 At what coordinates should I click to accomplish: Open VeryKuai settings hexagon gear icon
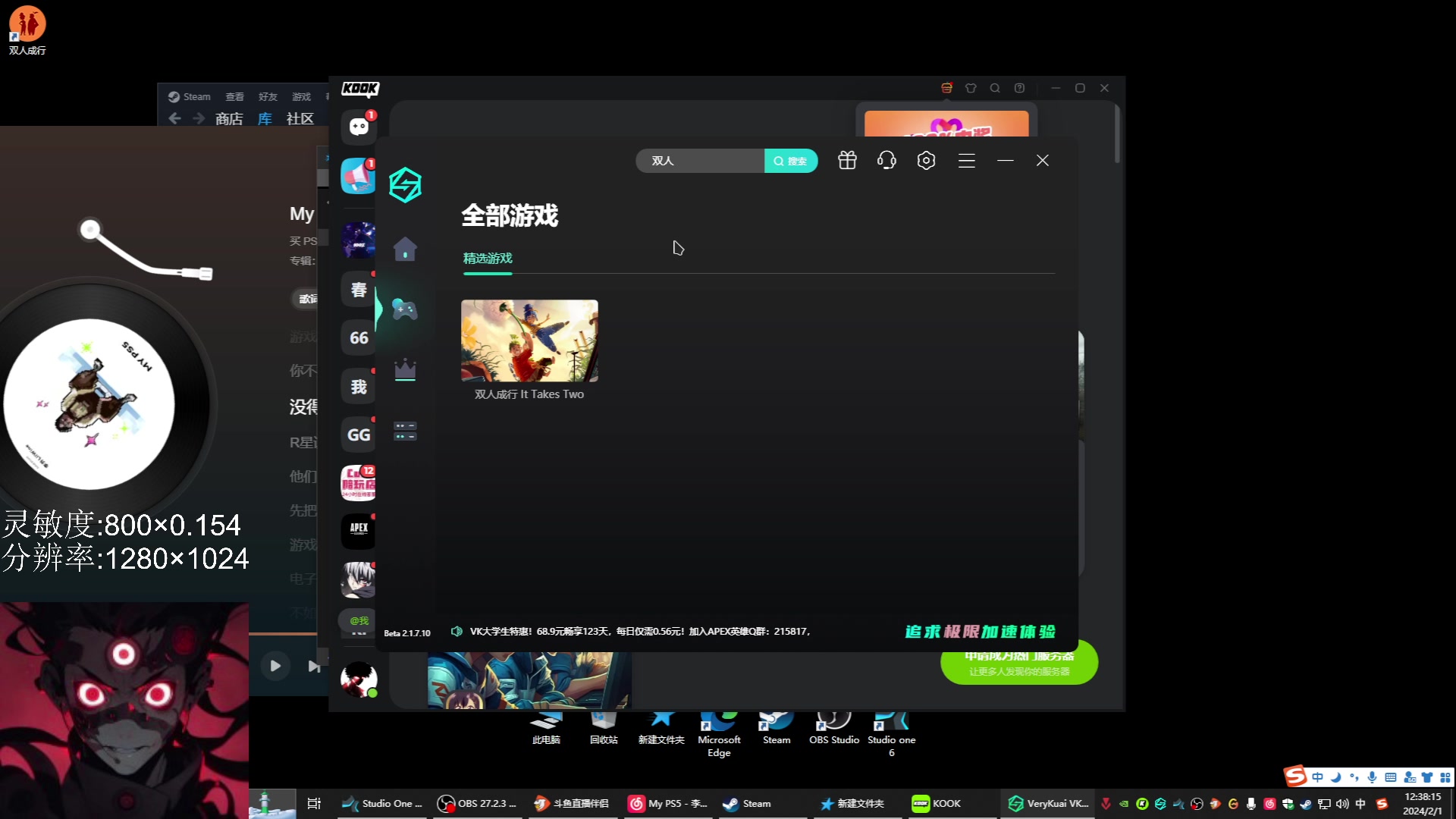point(926,161)
